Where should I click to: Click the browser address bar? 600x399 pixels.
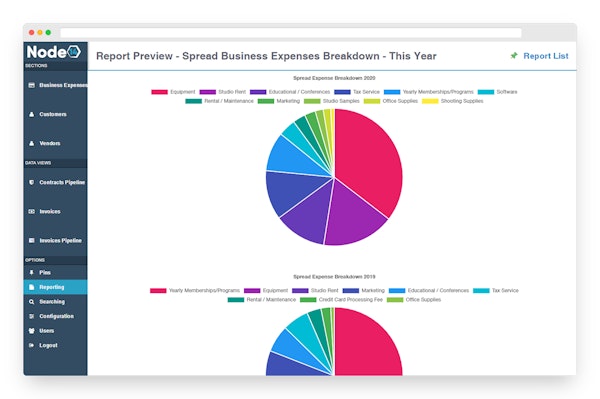291,33
